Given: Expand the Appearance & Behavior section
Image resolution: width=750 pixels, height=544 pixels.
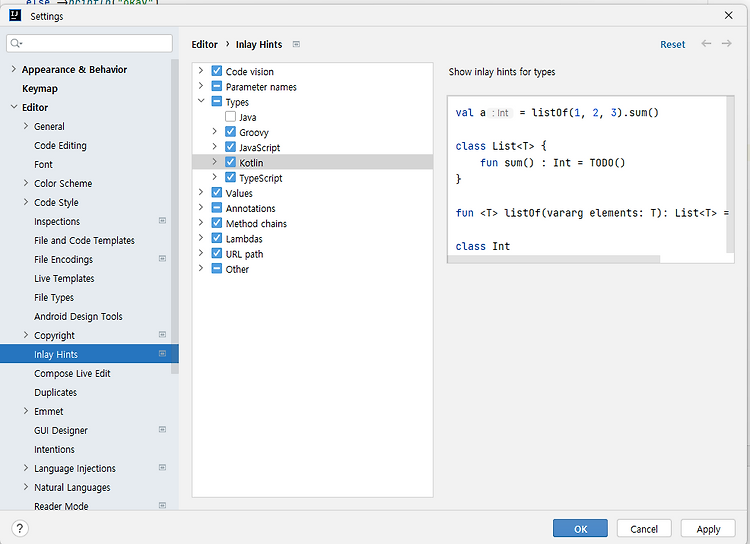Looking at the screenshot, I should (13, 70).
